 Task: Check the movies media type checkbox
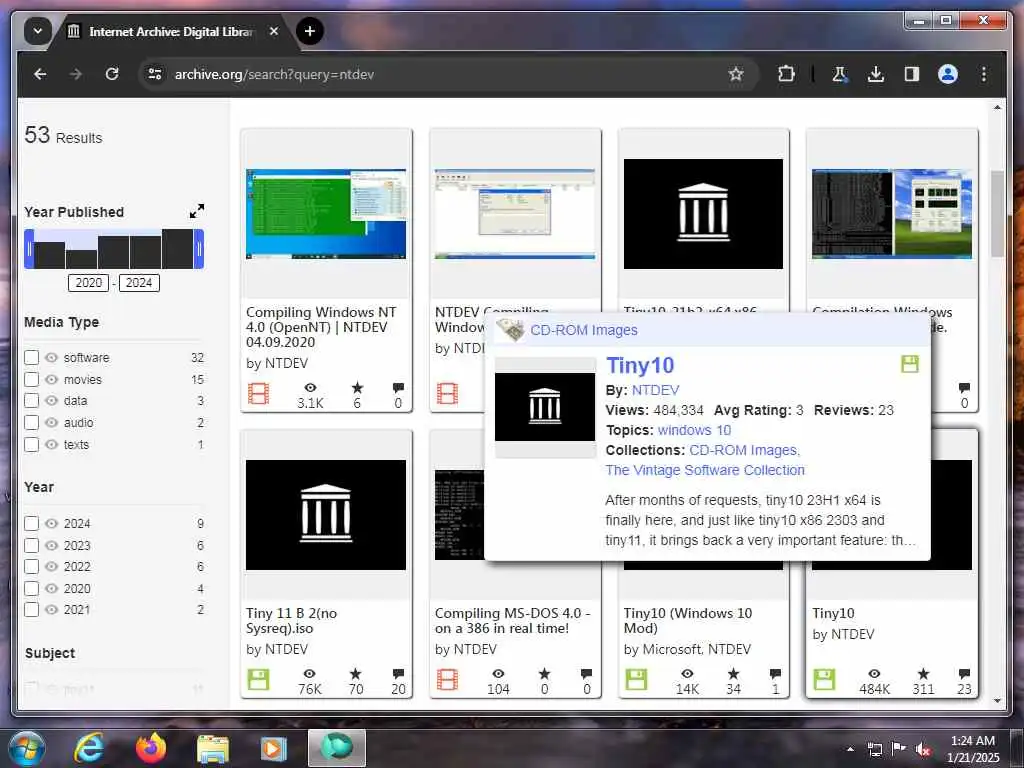[x=31, y=379]
